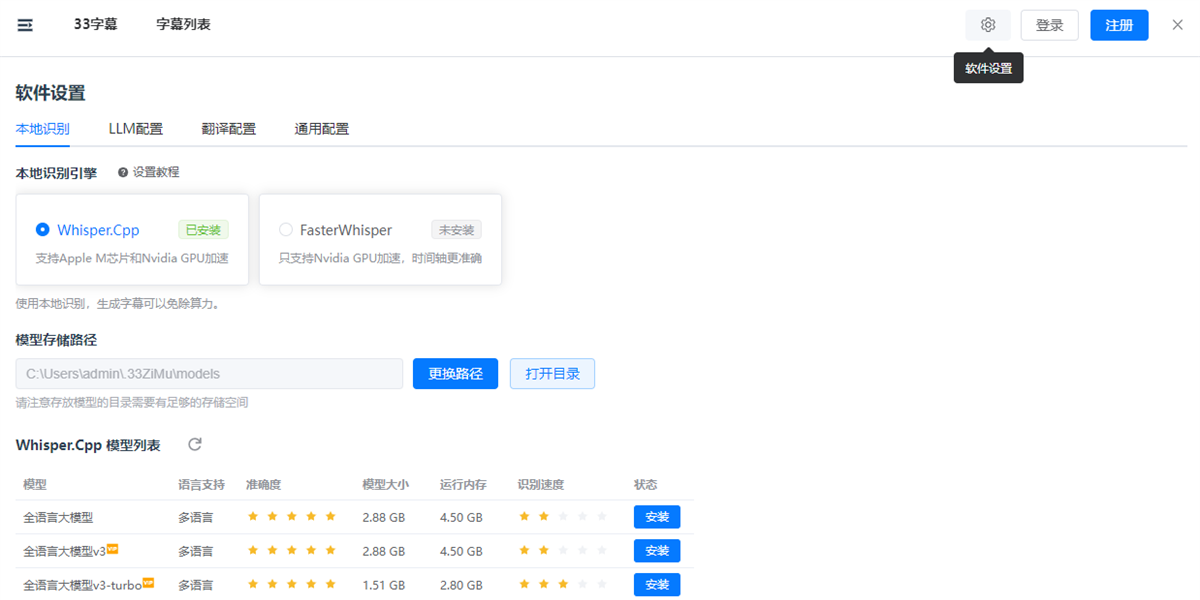1200x600 pixels.
Task: Switch to the LLM配置 tab
Action: point(136,128)
